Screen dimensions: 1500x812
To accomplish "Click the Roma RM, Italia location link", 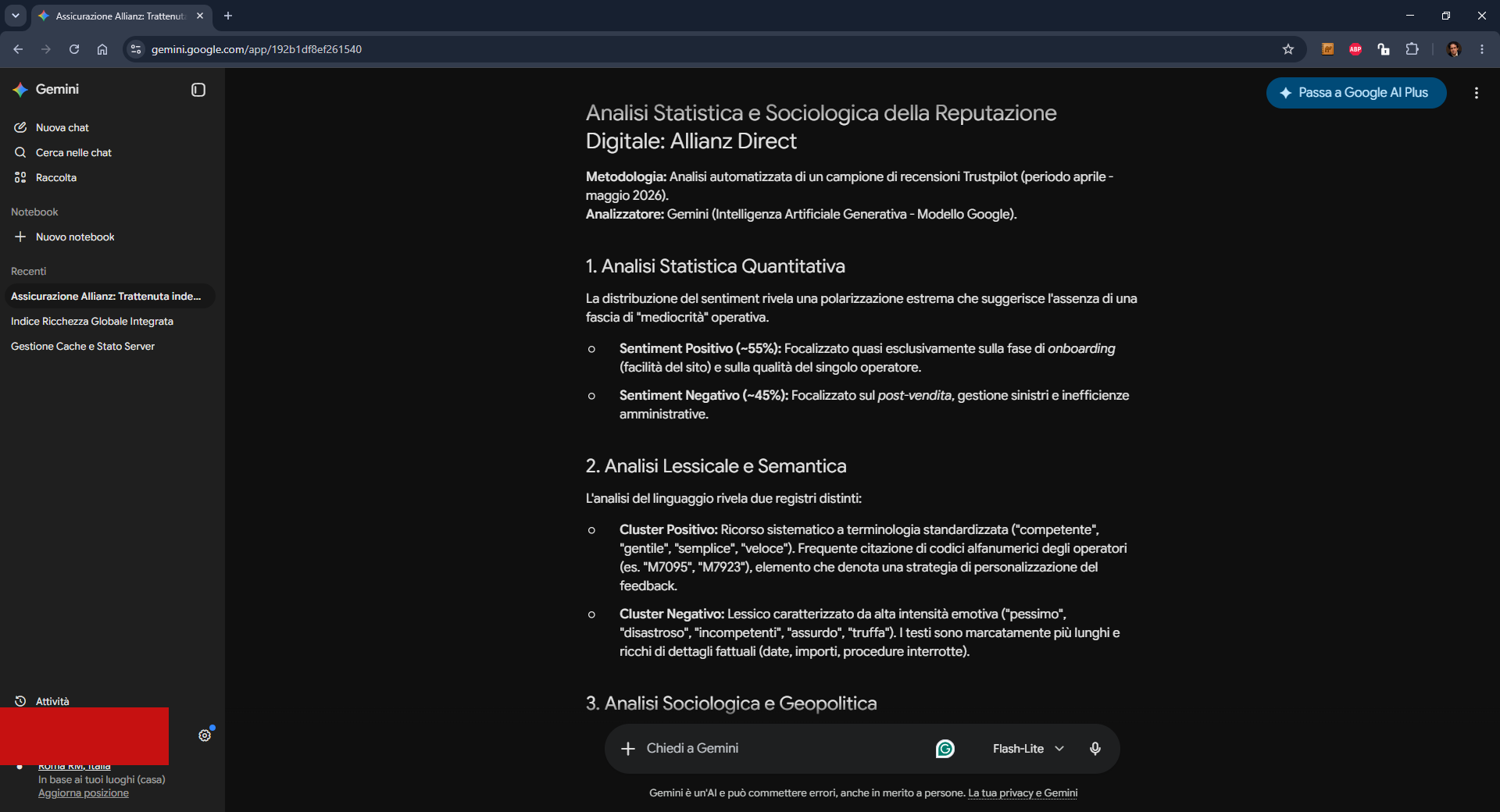I will [x=74, y=767].
